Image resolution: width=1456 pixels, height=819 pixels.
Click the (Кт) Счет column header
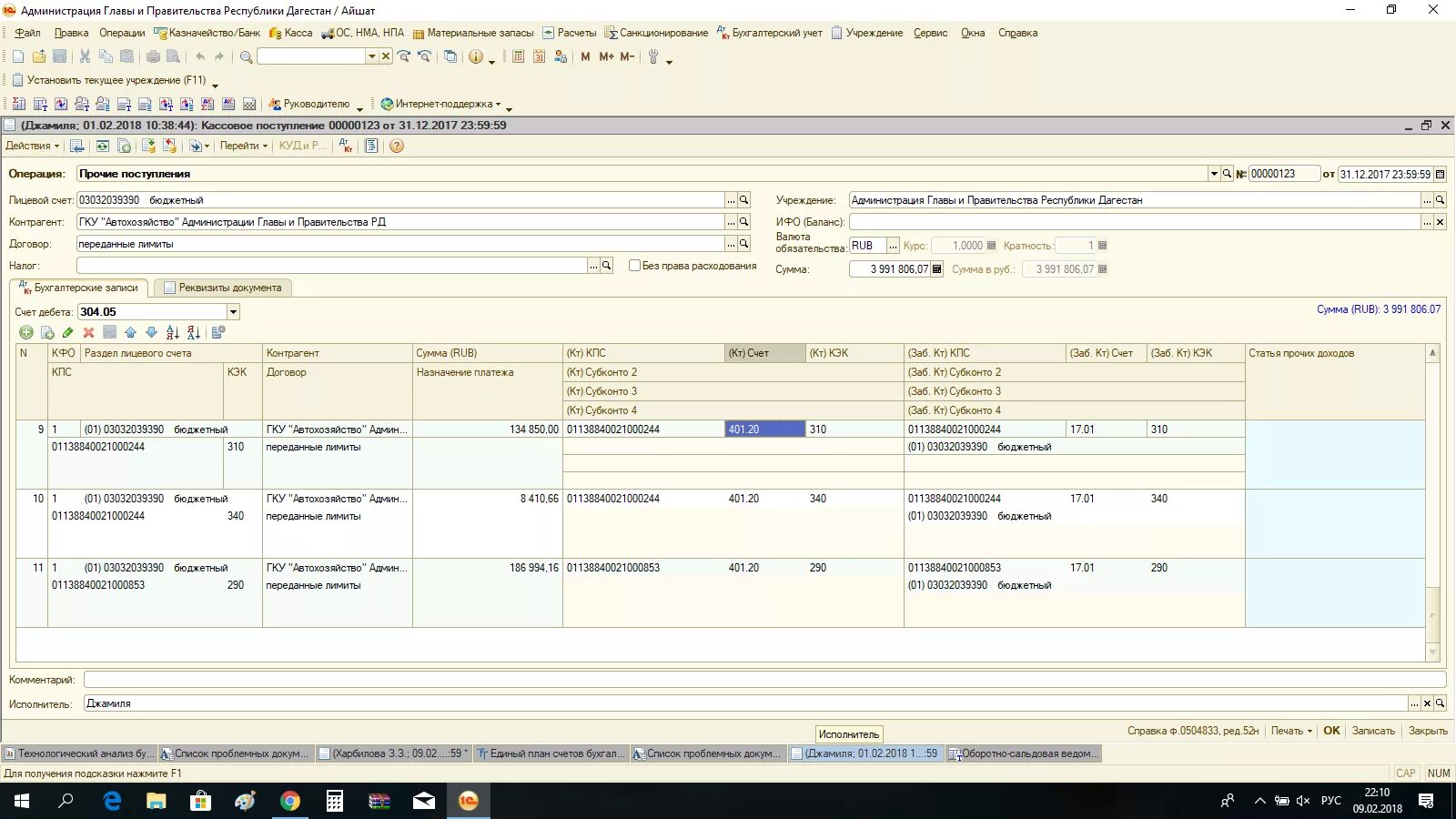point(765,353)
